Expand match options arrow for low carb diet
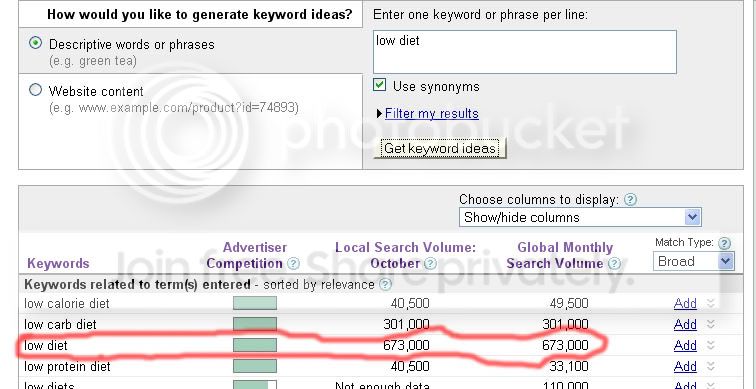This screenshot has width=756, height=389. tap(710, 324)
